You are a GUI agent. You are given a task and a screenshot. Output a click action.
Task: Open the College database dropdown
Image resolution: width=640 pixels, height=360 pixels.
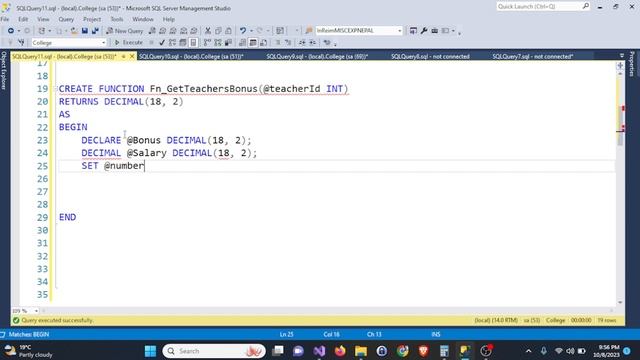[x=103, y=42]
